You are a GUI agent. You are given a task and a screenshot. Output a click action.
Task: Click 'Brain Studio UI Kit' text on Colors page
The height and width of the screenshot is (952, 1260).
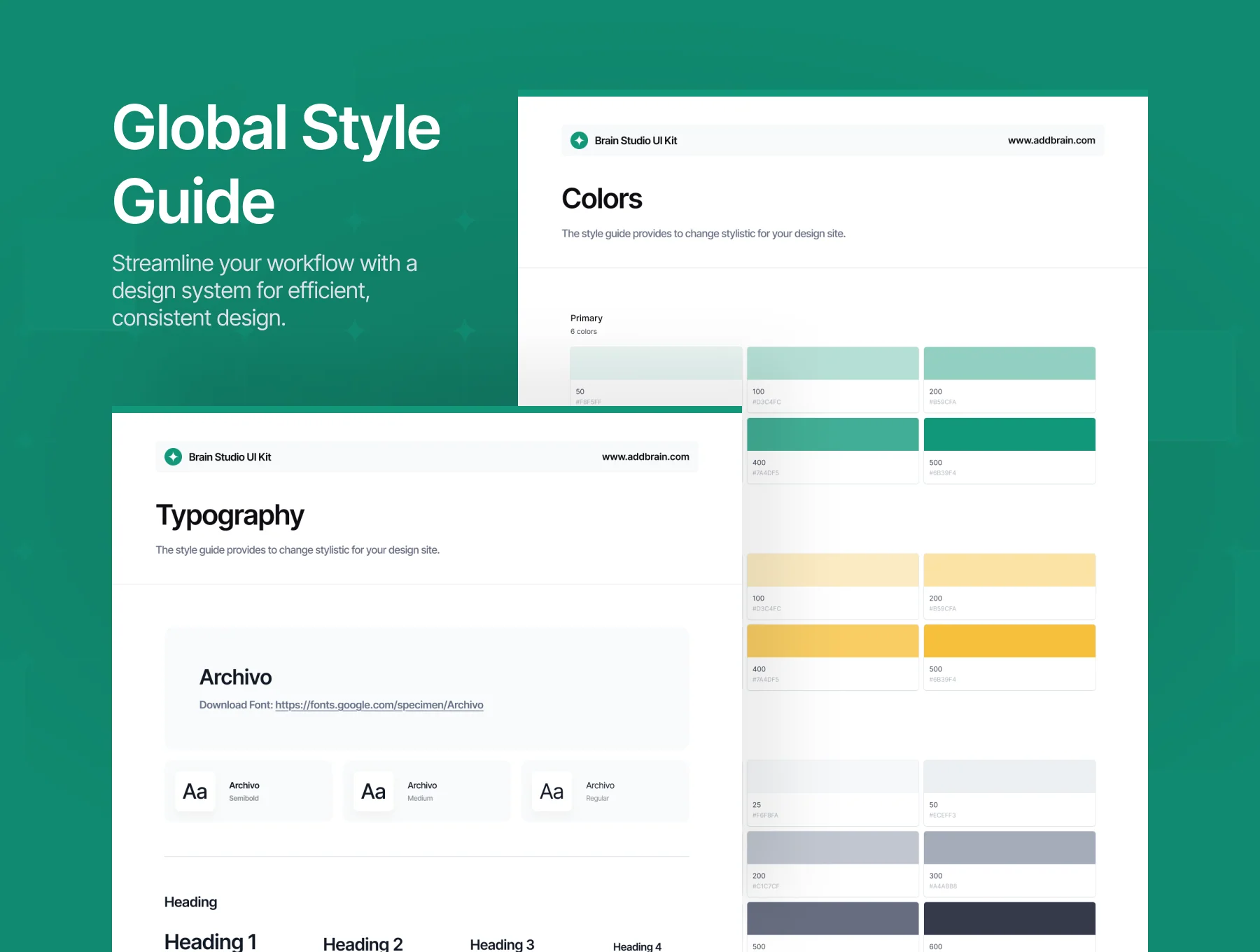pos(636,141)
